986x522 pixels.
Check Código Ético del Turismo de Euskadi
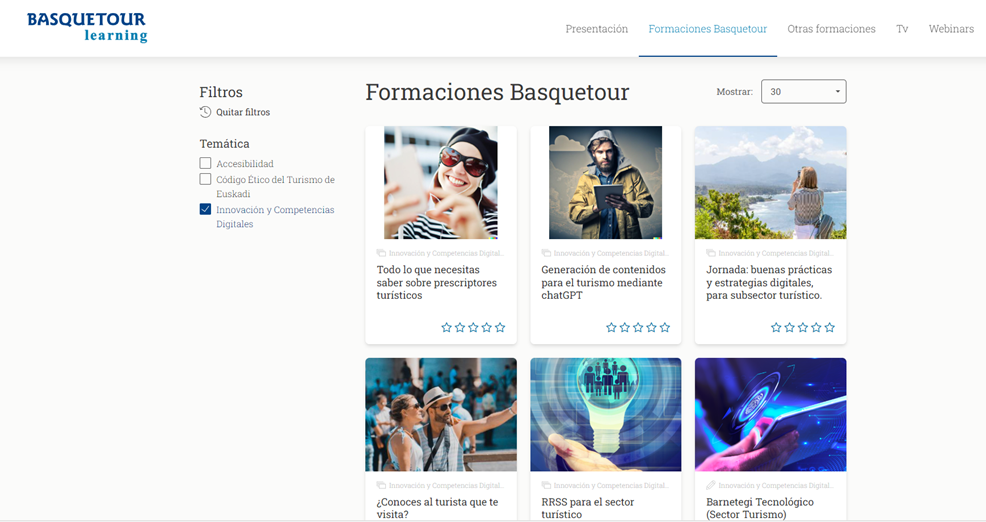tap(205, 180)
